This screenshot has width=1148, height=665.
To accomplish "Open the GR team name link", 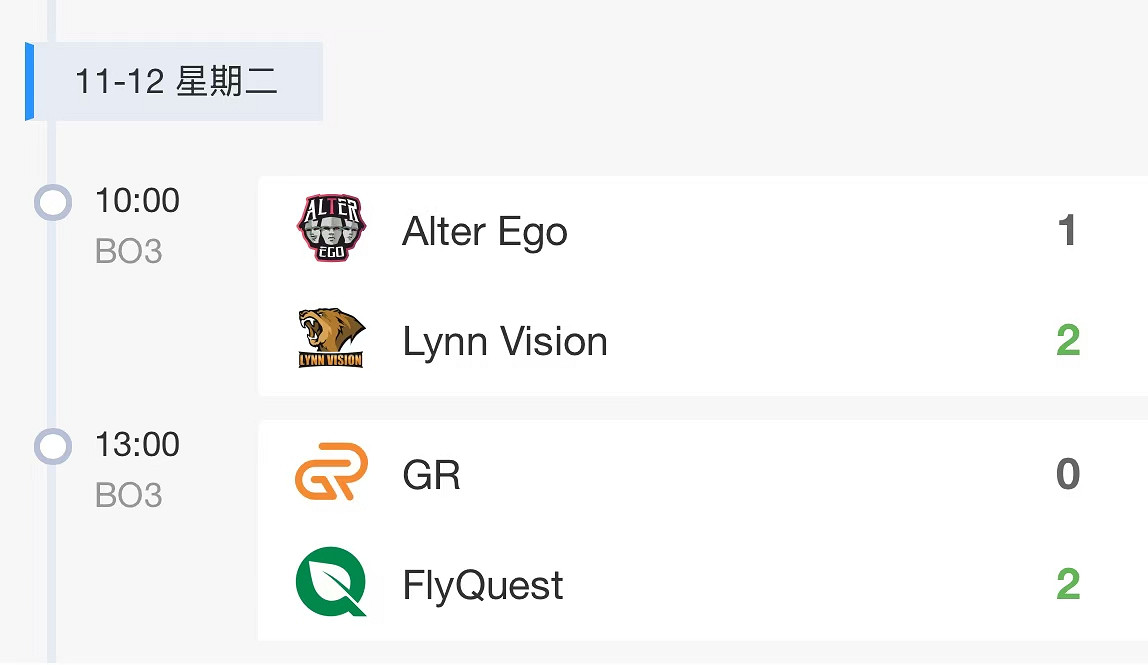I will pyautogui.click(x=431, y=475).
